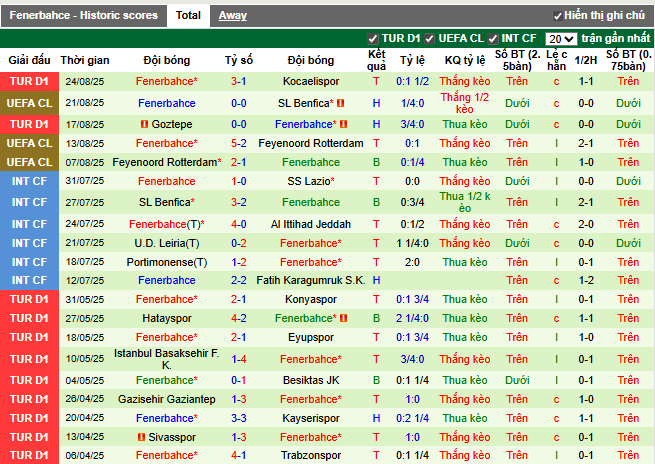Click the date 12/07/25
This screenshot has height=464, width=655.
85,281
